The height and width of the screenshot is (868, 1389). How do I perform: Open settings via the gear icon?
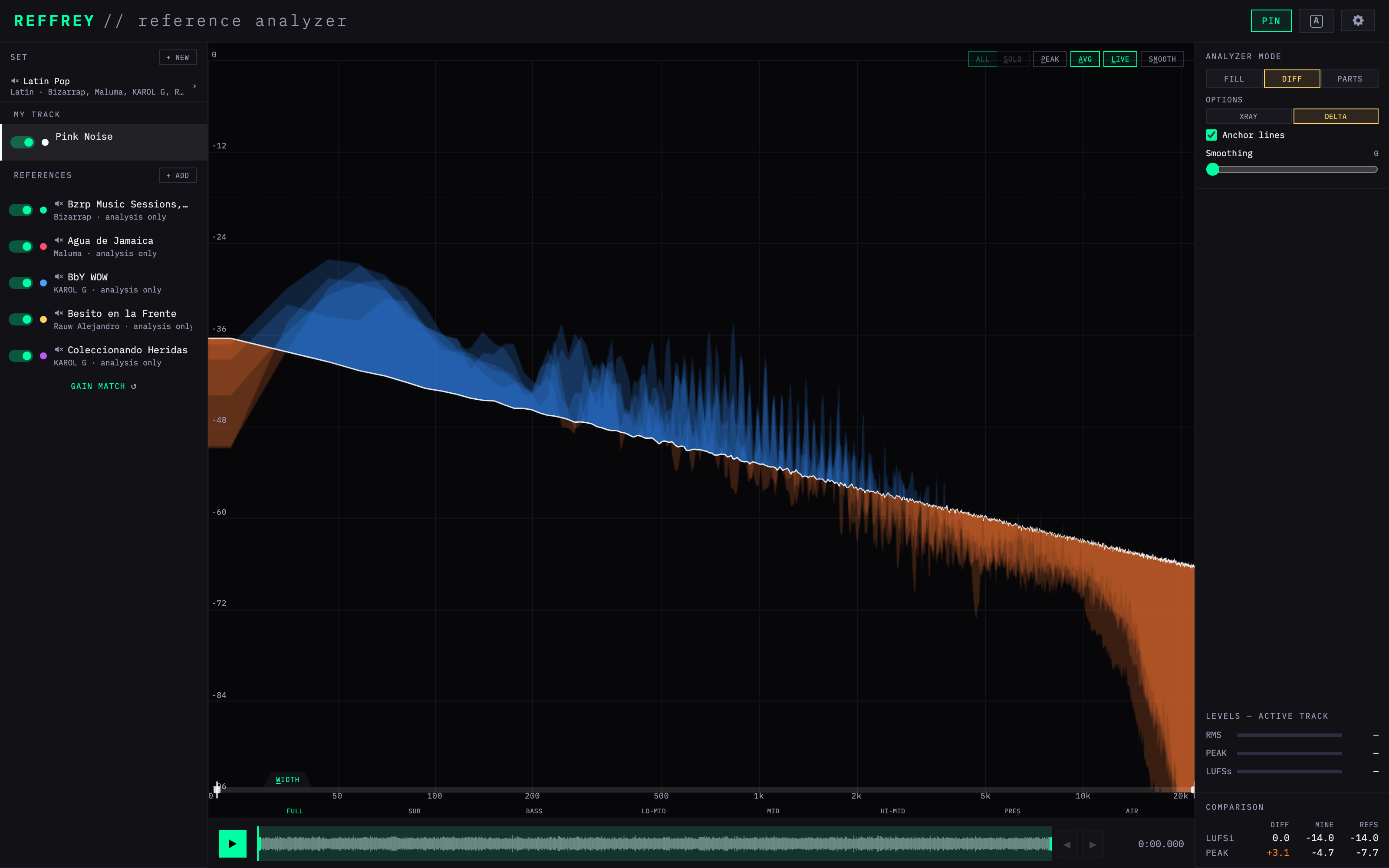click(1357, 21)
